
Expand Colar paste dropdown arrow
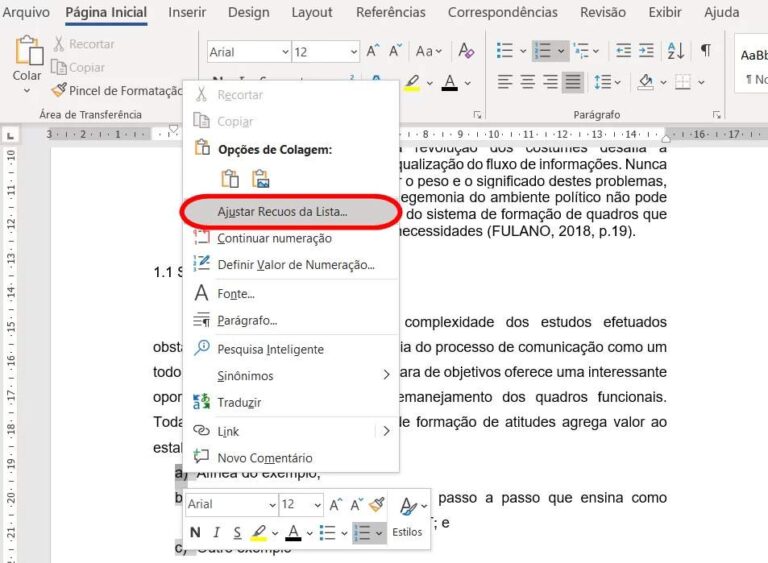click(x=27, y=91)
